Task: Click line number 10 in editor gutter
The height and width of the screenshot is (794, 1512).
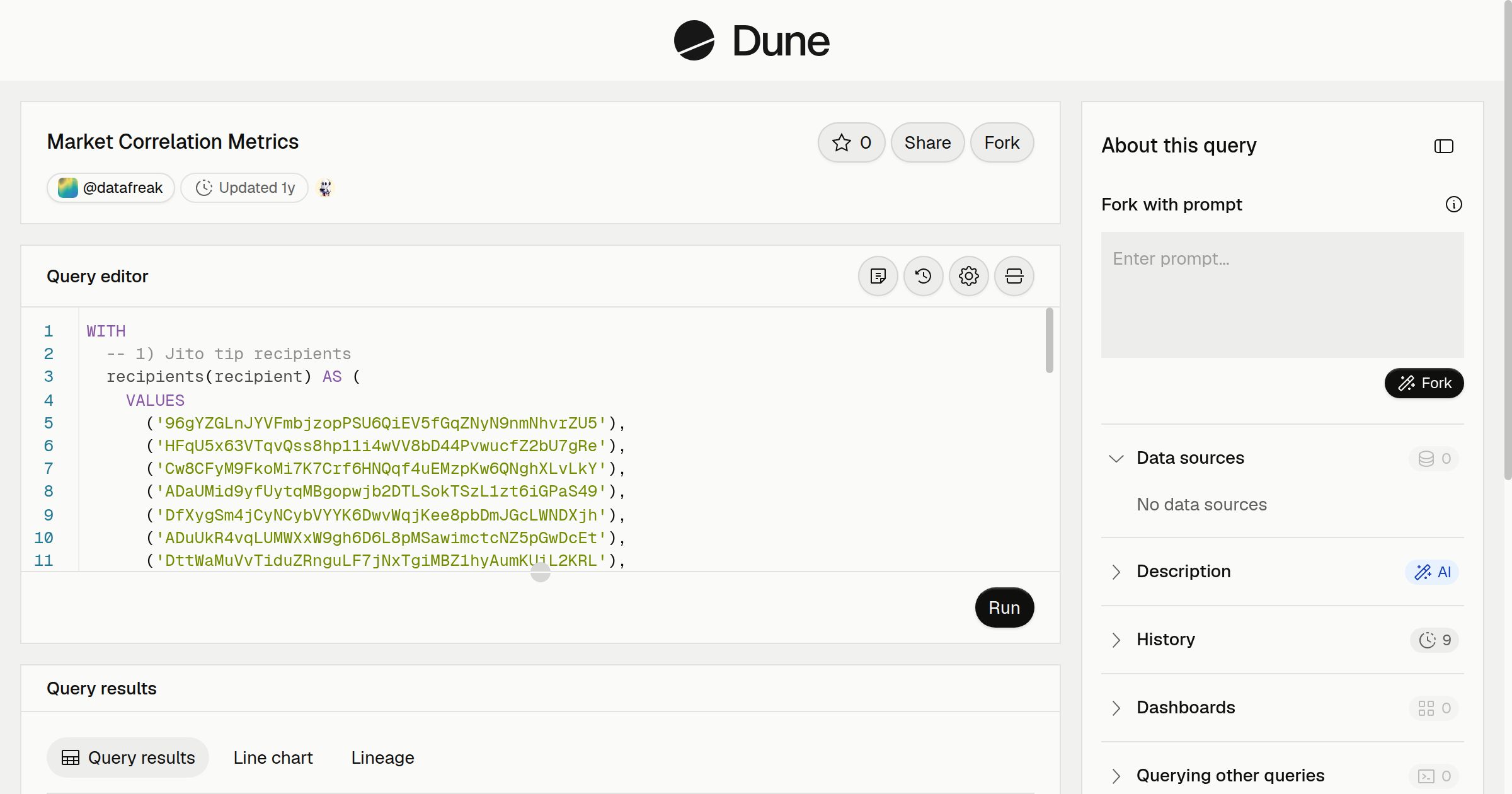Action: 43,538
